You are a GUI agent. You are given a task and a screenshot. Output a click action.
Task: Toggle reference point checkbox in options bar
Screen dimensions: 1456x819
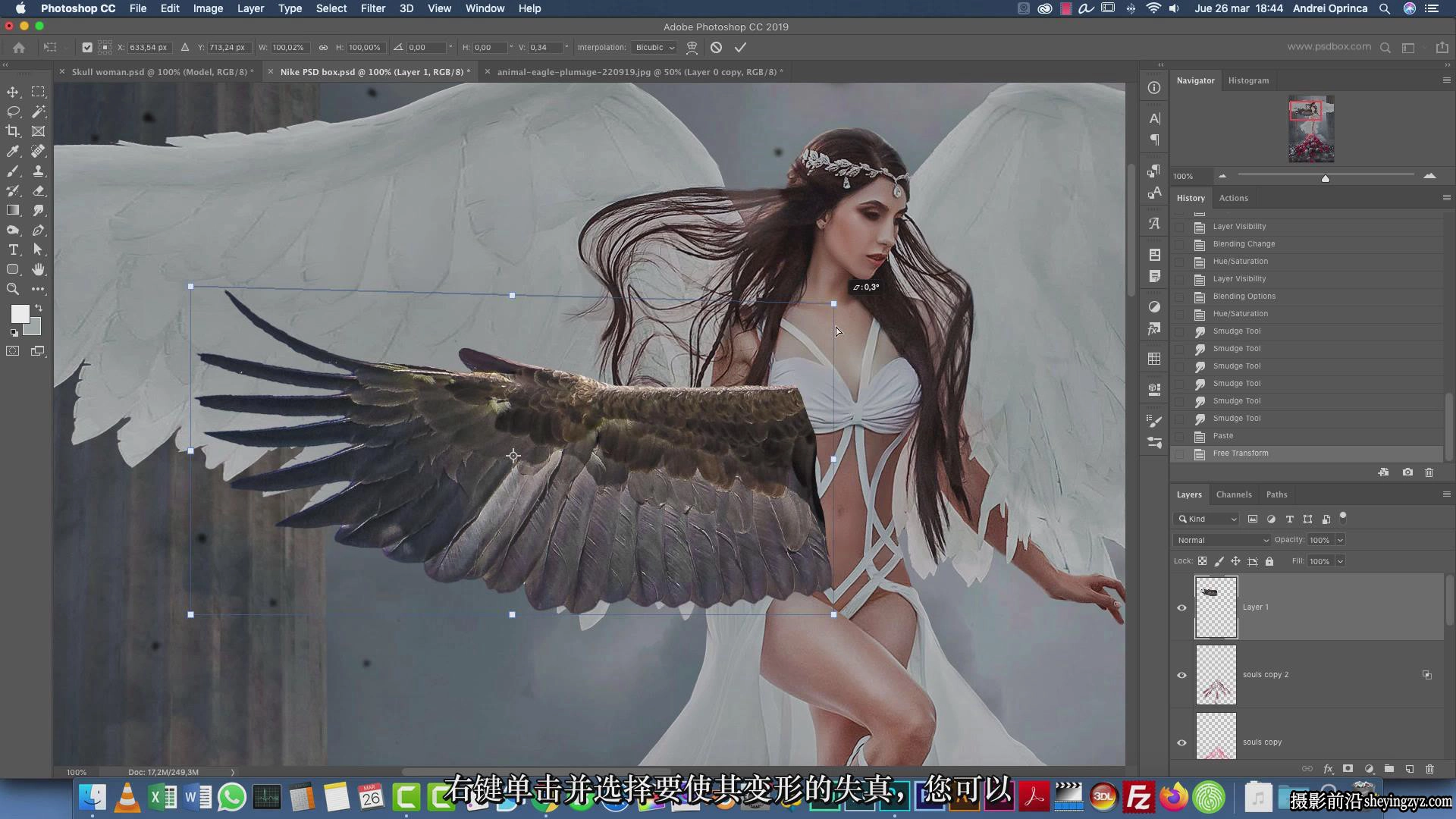87,47
